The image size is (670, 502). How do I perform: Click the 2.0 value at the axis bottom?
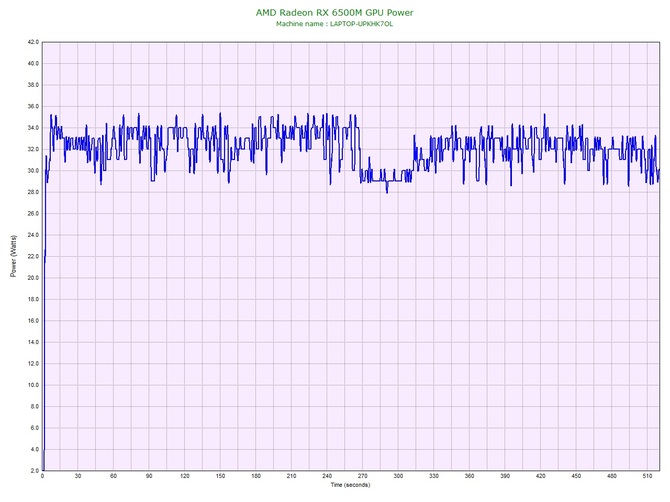pyautogui.click(x=34, y=470)
